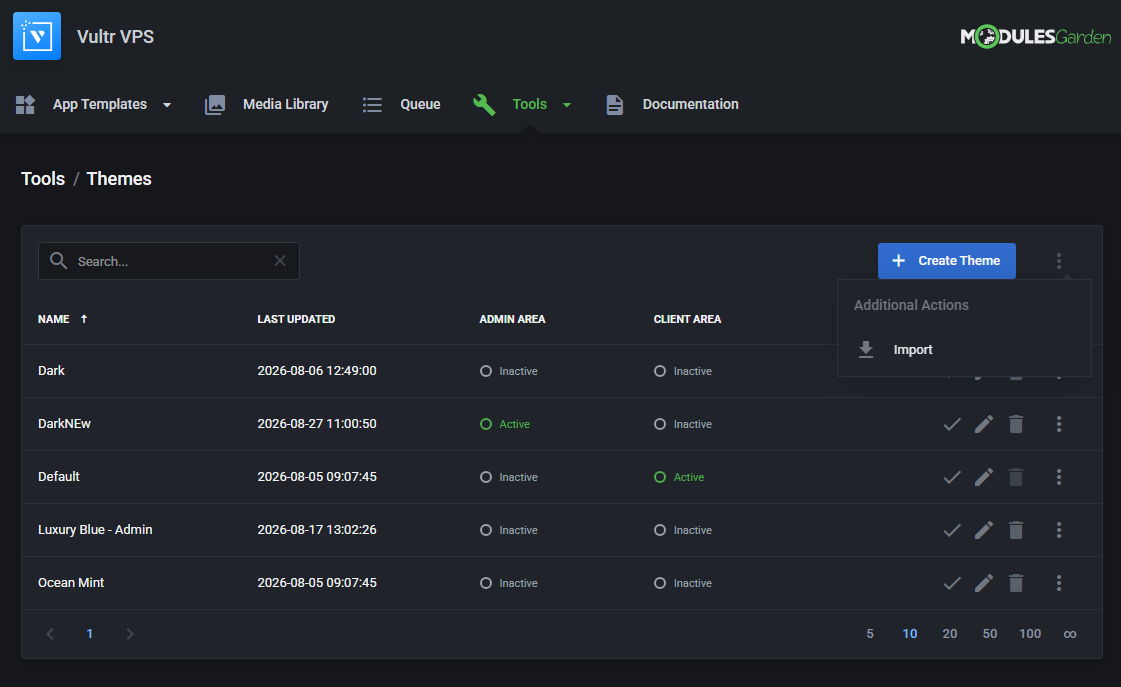This screenshot has width=1121, height=687.
Task: Edit the DarkNEw theme
Action: (x=984, y=424)
